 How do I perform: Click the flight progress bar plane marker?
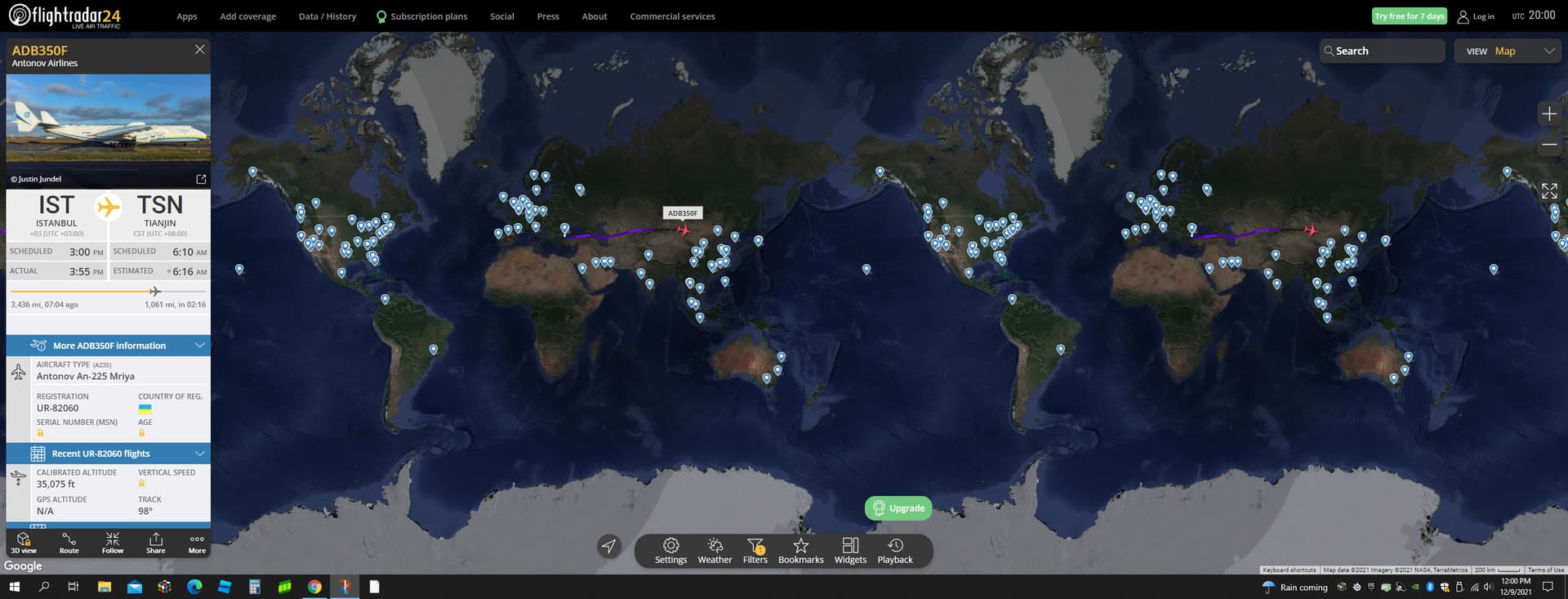pyautogui.click(x=155, y=291)
